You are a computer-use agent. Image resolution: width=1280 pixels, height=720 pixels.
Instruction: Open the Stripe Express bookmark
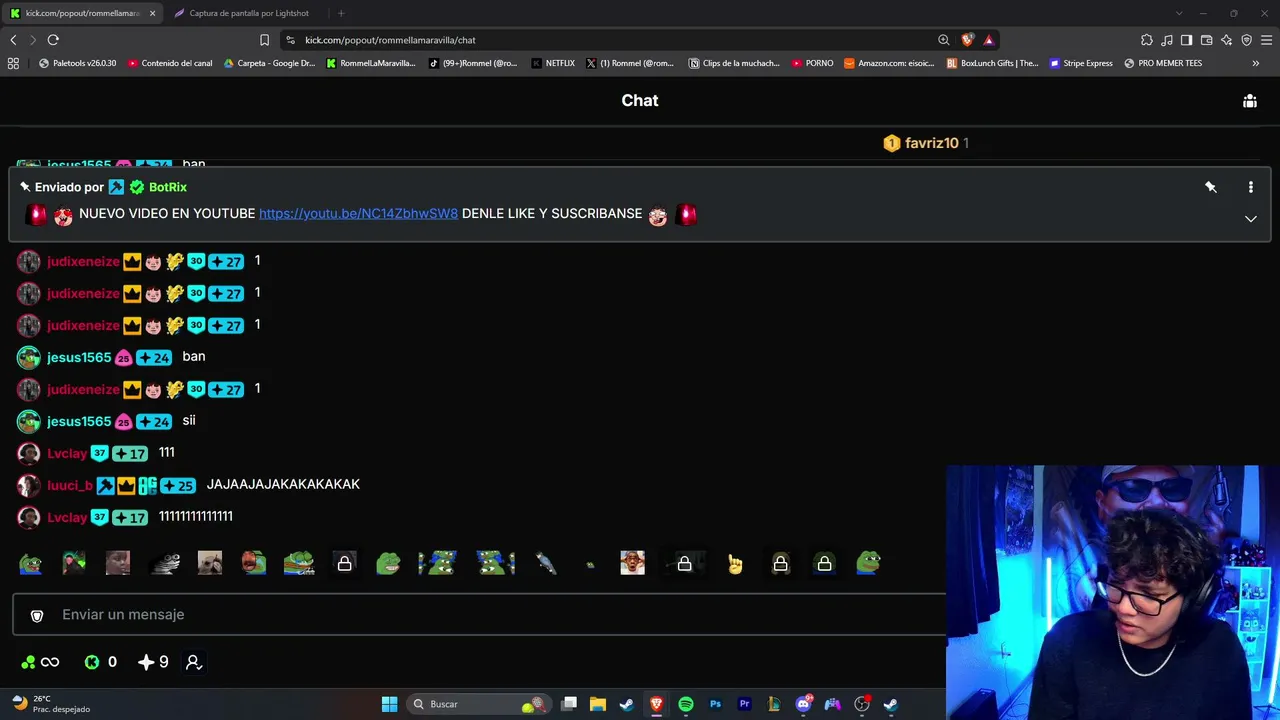1081,63
